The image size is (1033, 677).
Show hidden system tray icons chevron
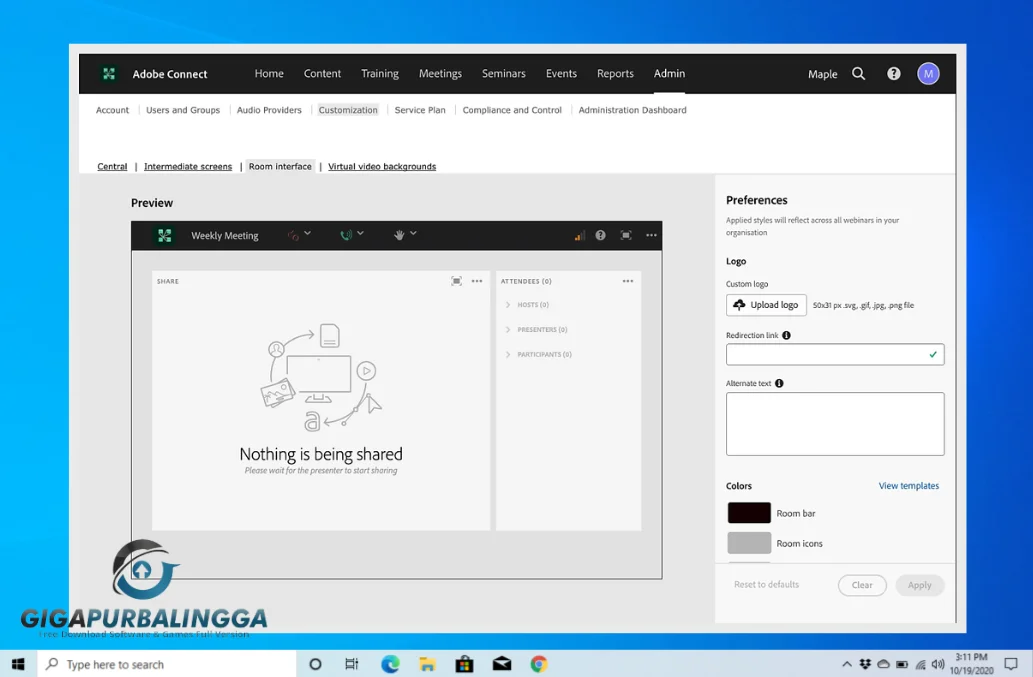coord(847,664)
